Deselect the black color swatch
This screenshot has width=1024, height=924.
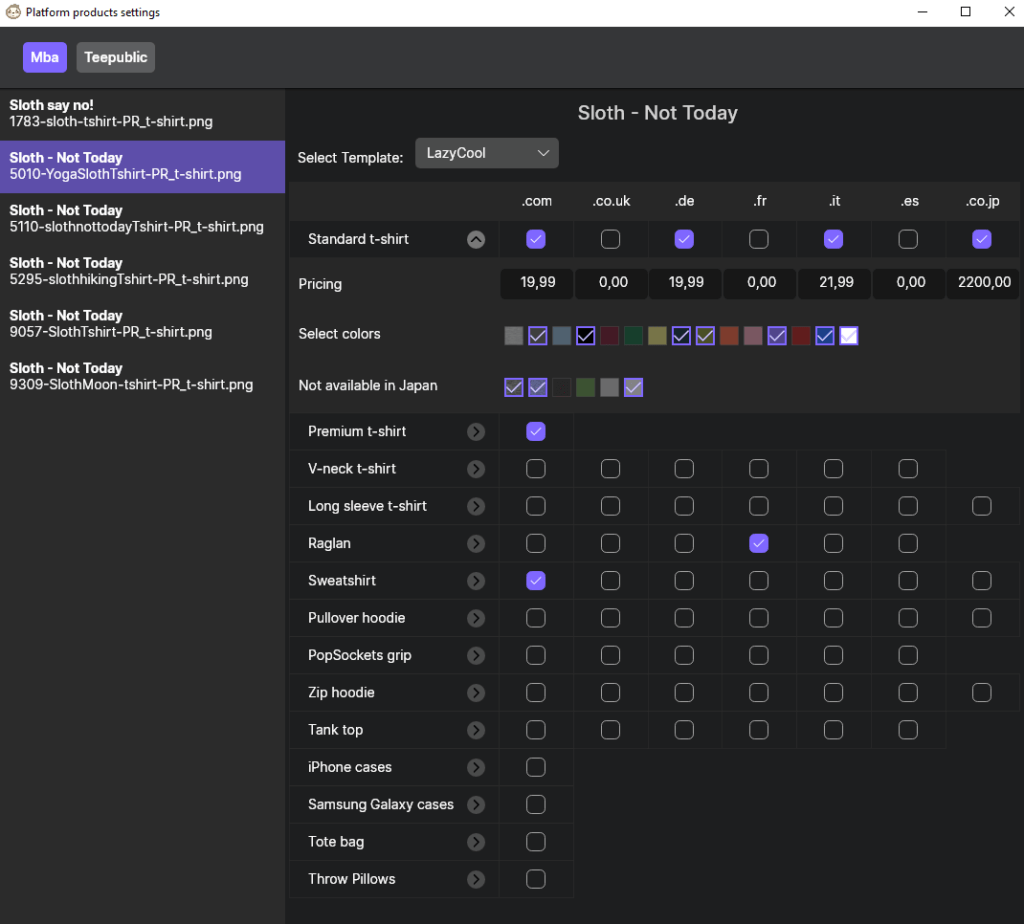pos(585,336)
